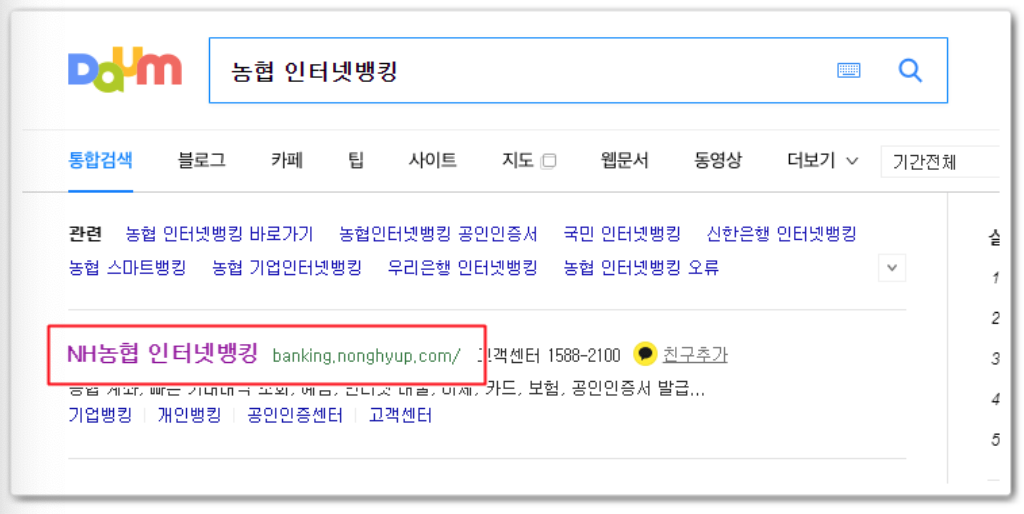Screen dimensions: 1024x514
Task: Select the 통합검색 tab
Action: click(101, 160)
